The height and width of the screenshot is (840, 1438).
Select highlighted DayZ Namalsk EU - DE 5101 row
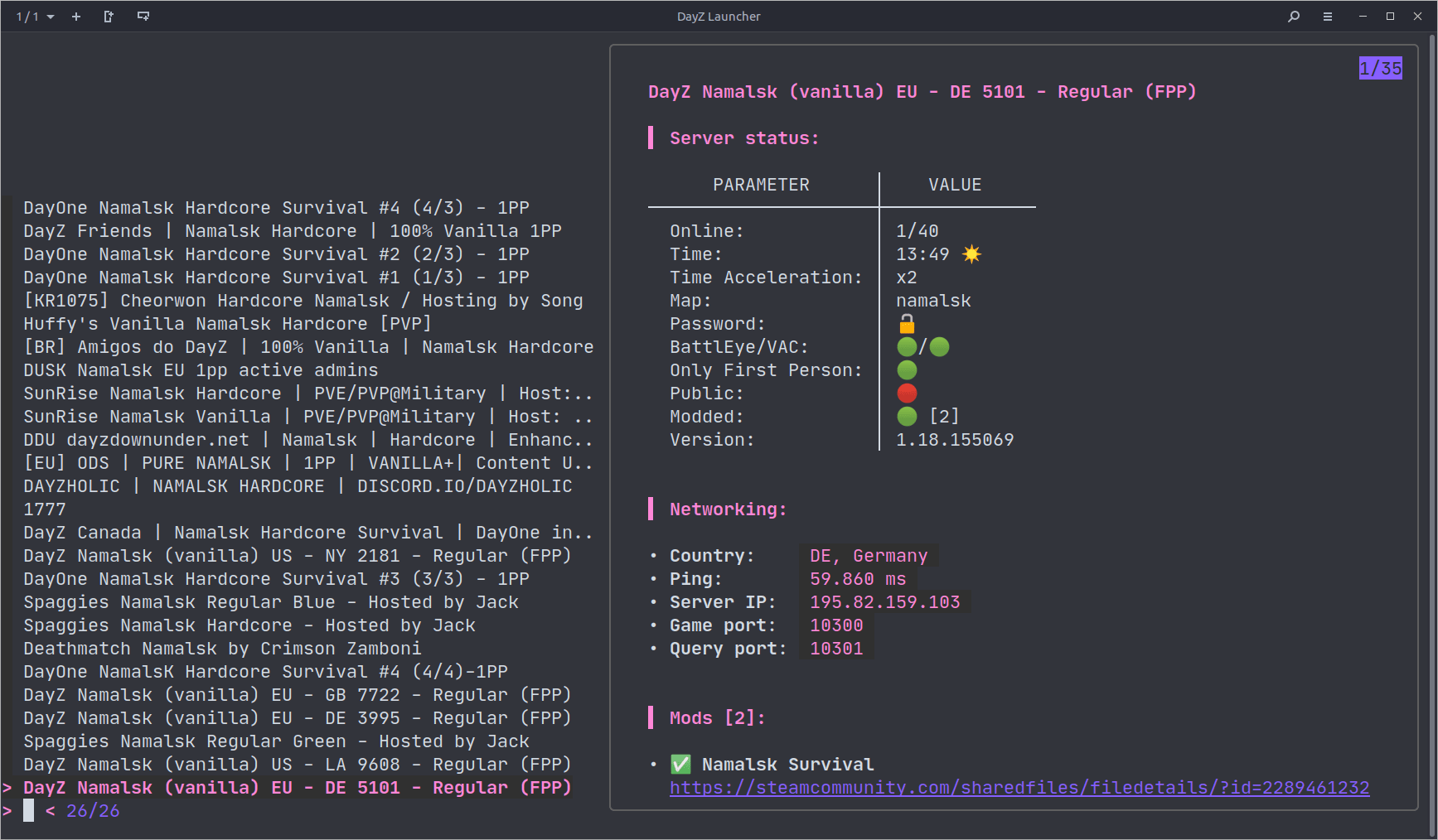[x=298, y=788]
